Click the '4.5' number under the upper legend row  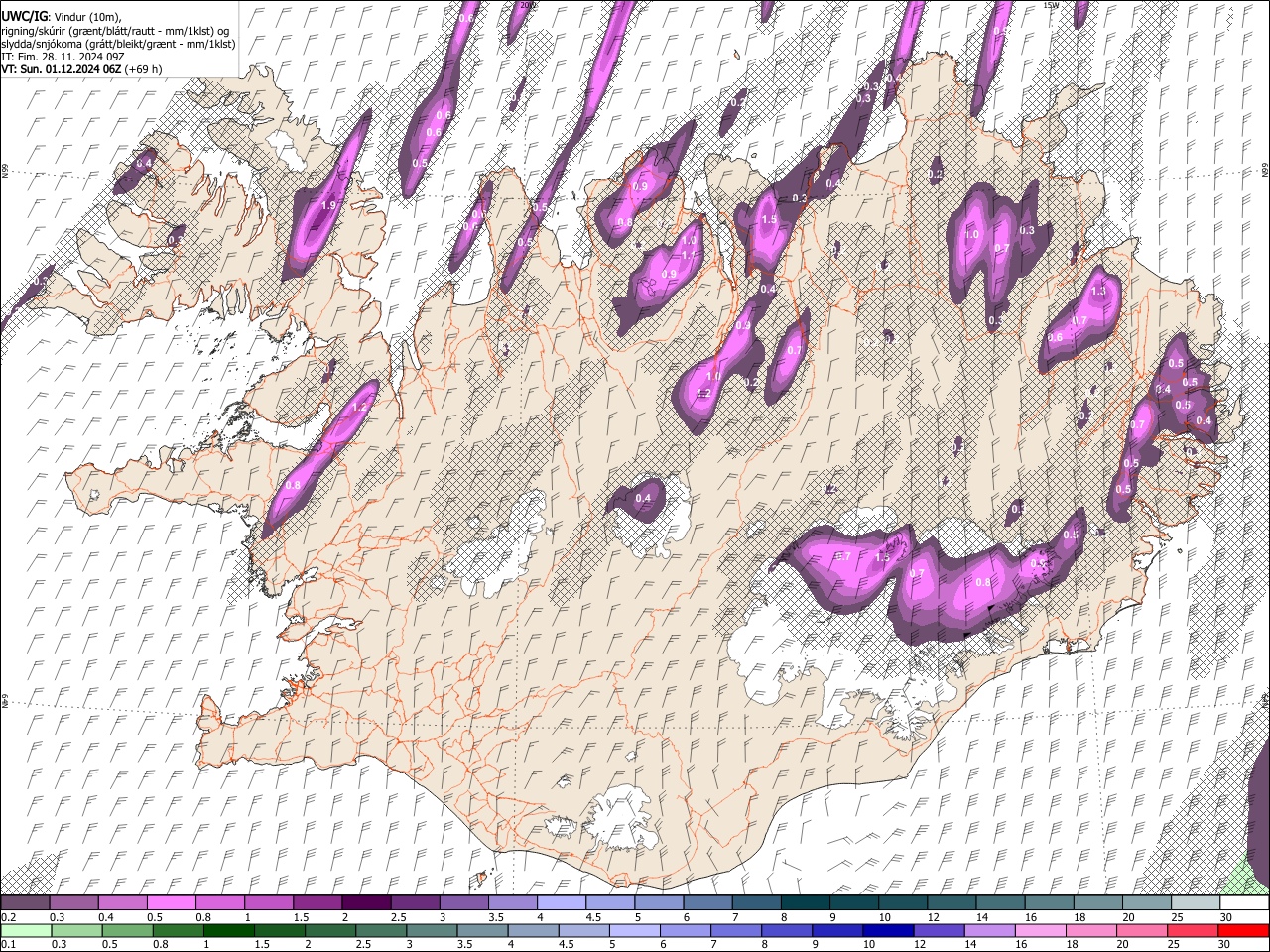593,917
